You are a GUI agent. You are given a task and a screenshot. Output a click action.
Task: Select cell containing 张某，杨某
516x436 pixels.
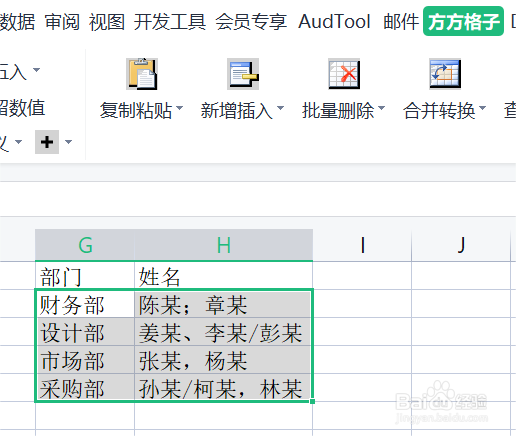(x=224, y=360)
